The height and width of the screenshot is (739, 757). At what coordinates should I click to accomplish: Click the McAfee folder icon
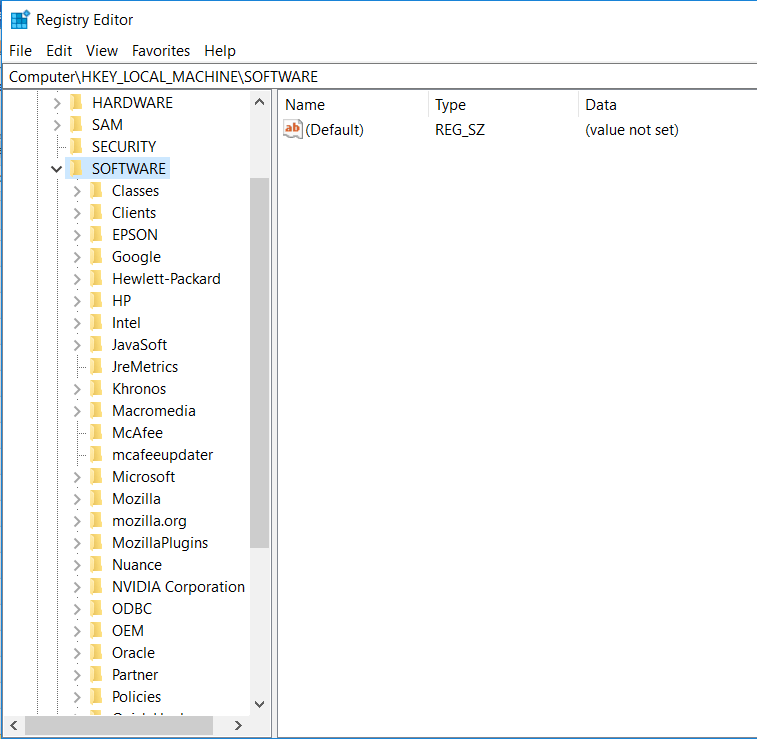[x=97, y=432]
